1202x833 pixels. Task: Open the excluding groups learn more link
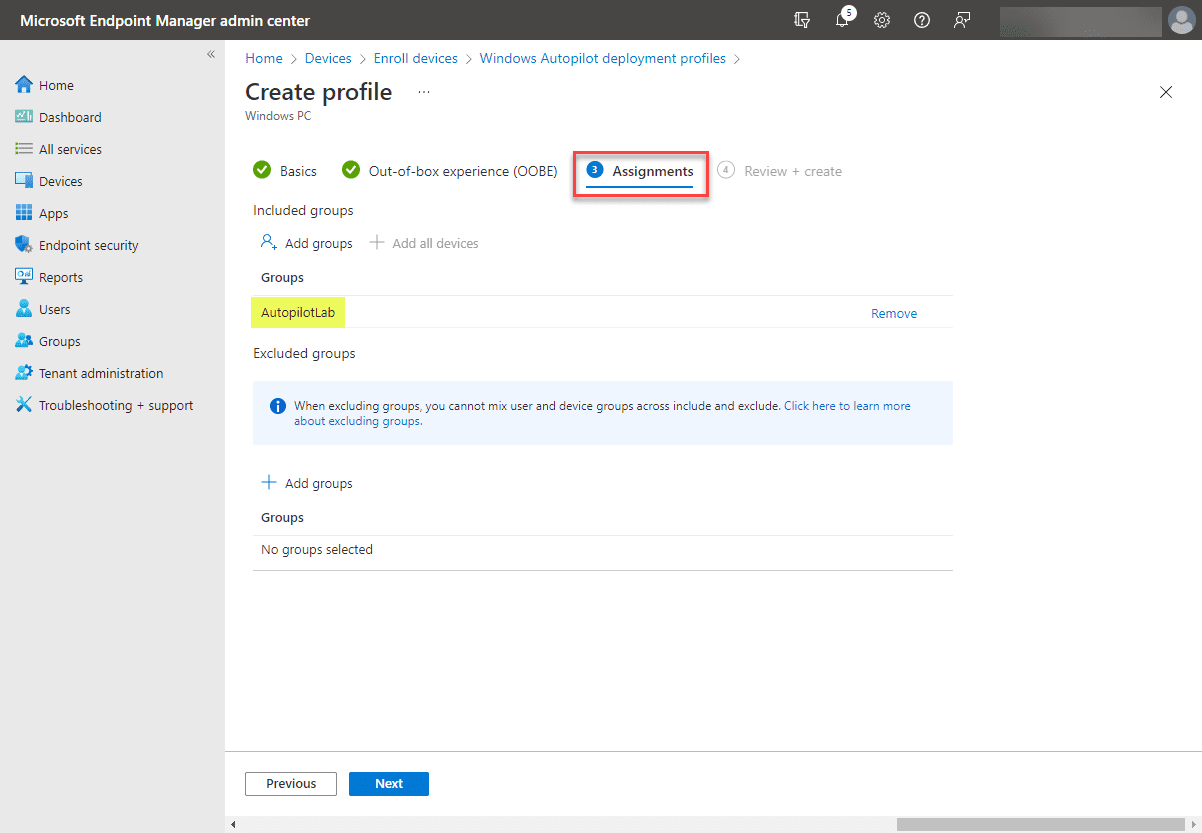tap(849, 405)
